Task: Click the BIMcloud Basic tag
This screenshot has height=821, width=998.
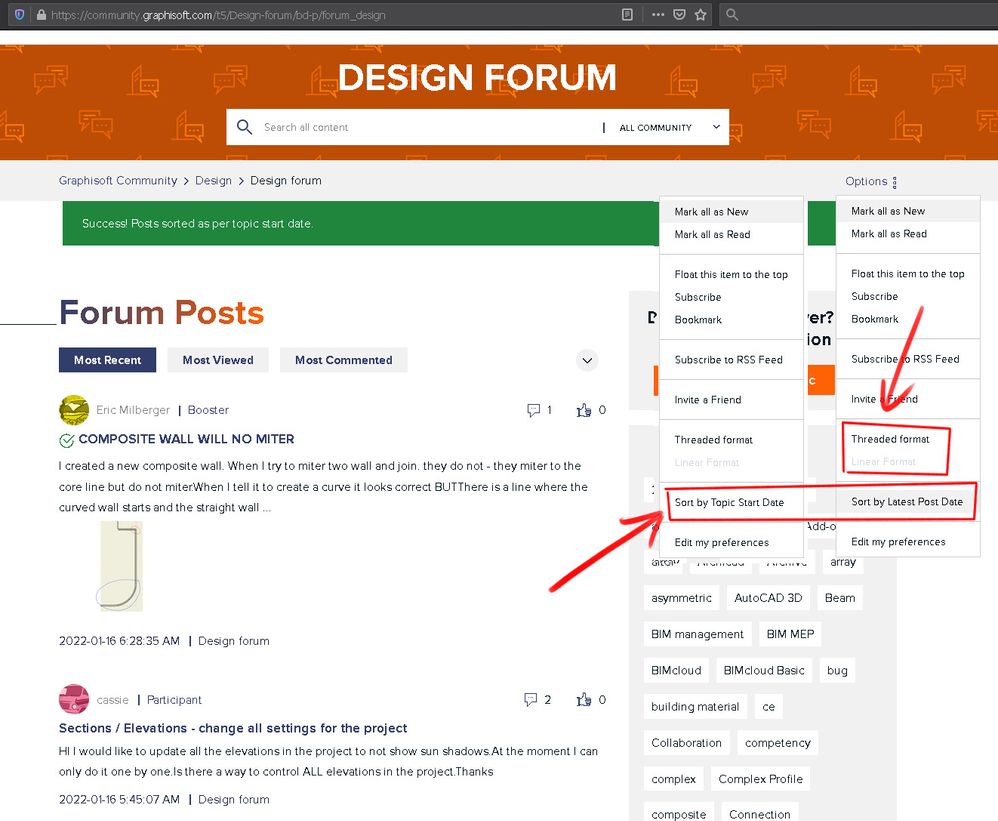Action: point(764,671)
